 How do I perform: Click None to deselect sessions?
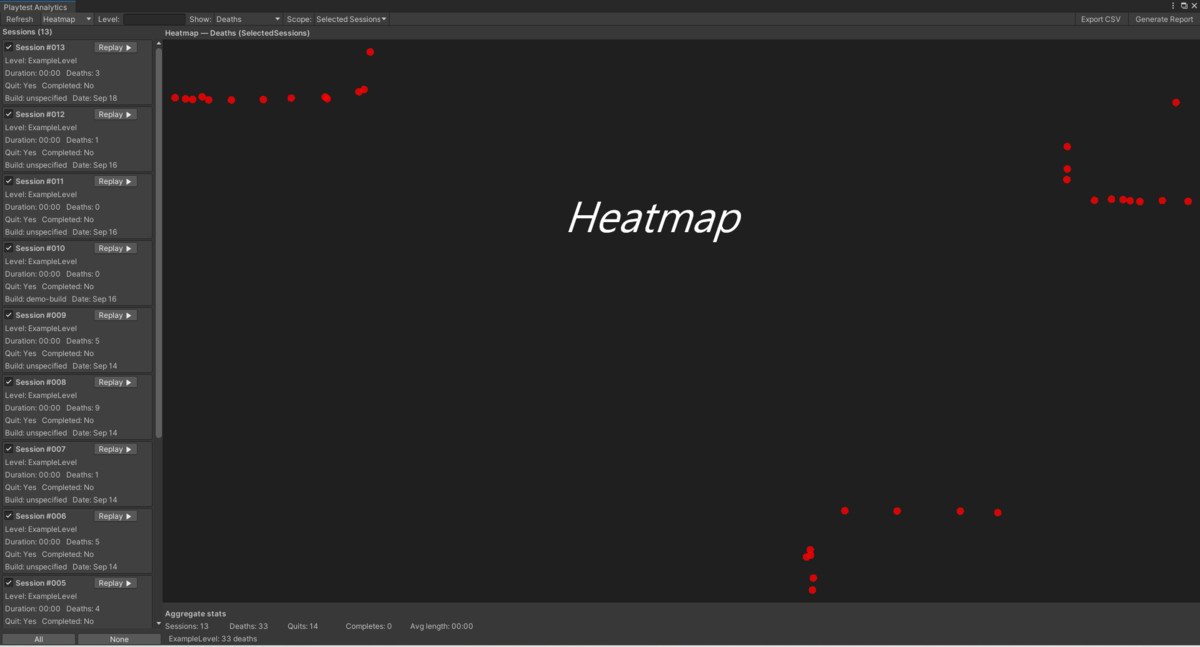tap(119, 639)
